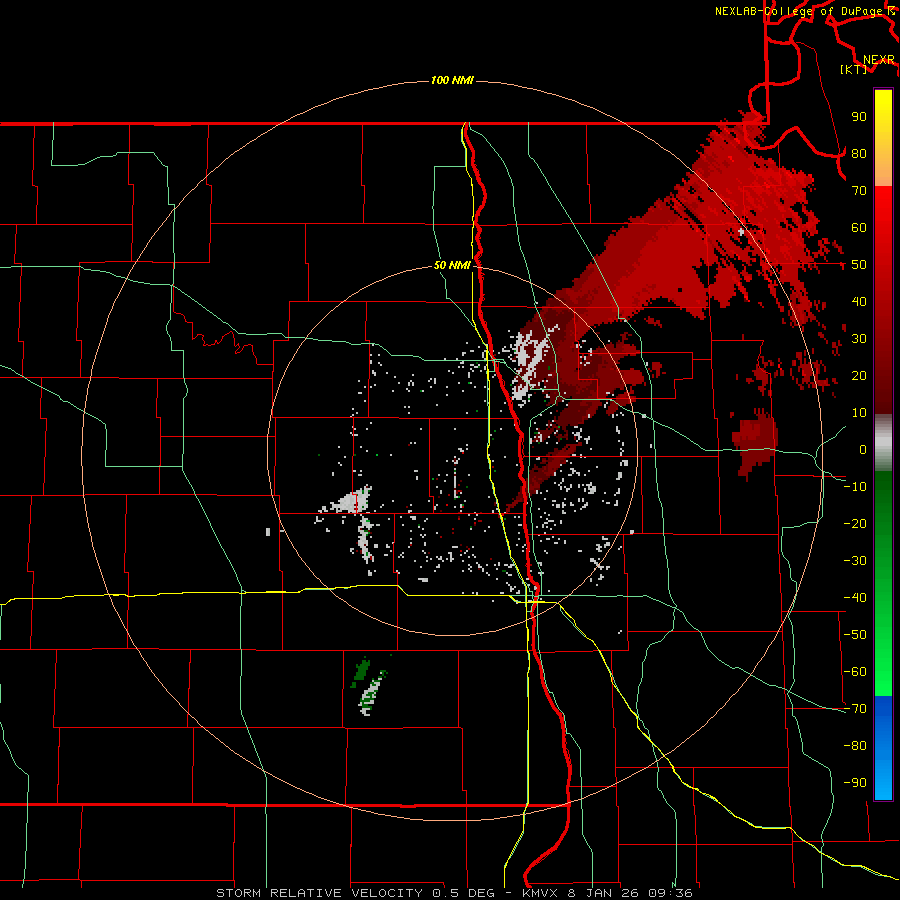Click the NEXR label above the velocity scale

click(x=879, y=60)
